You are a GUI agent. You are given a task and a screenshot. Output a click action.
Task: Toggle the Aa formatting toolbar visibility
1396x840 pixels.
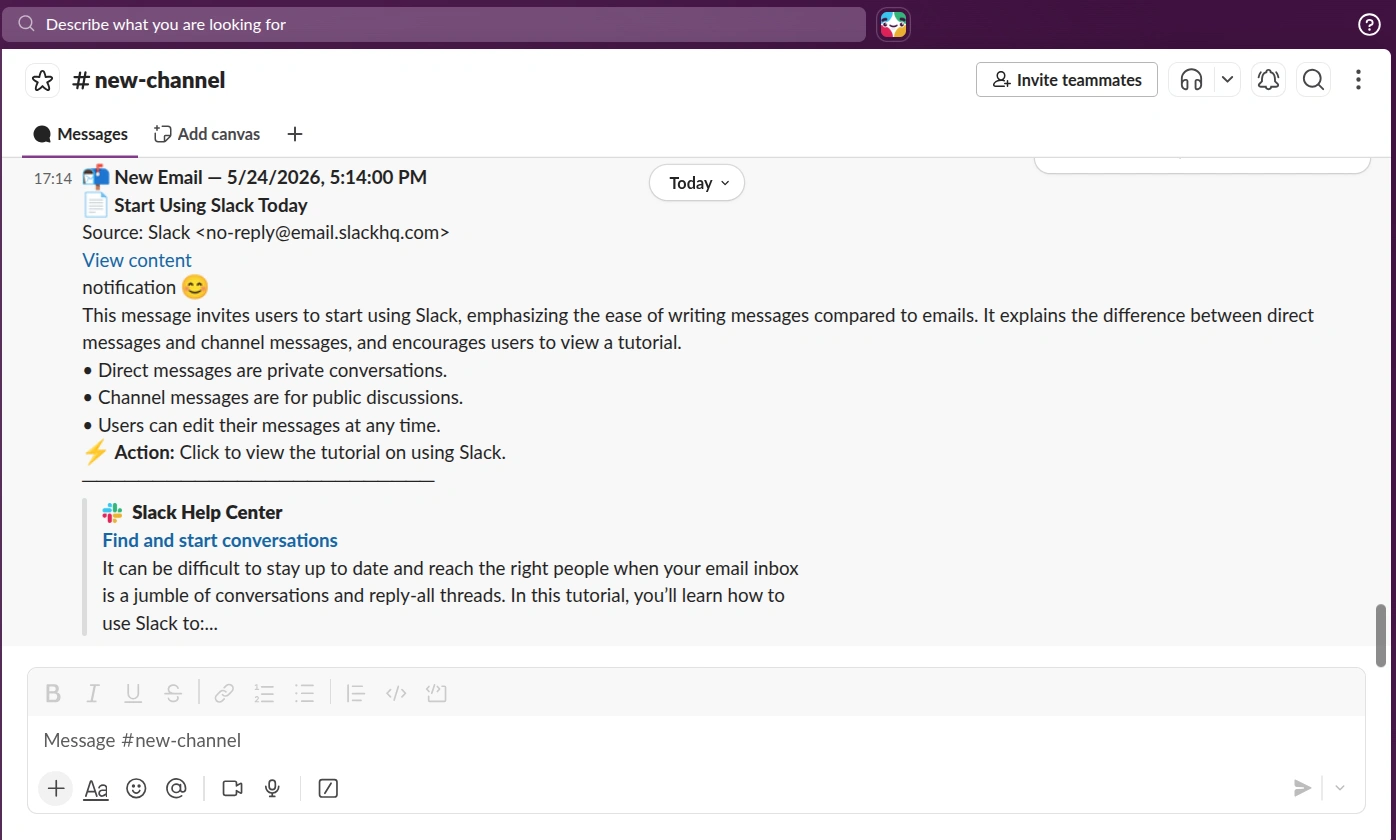coord(96,788)
